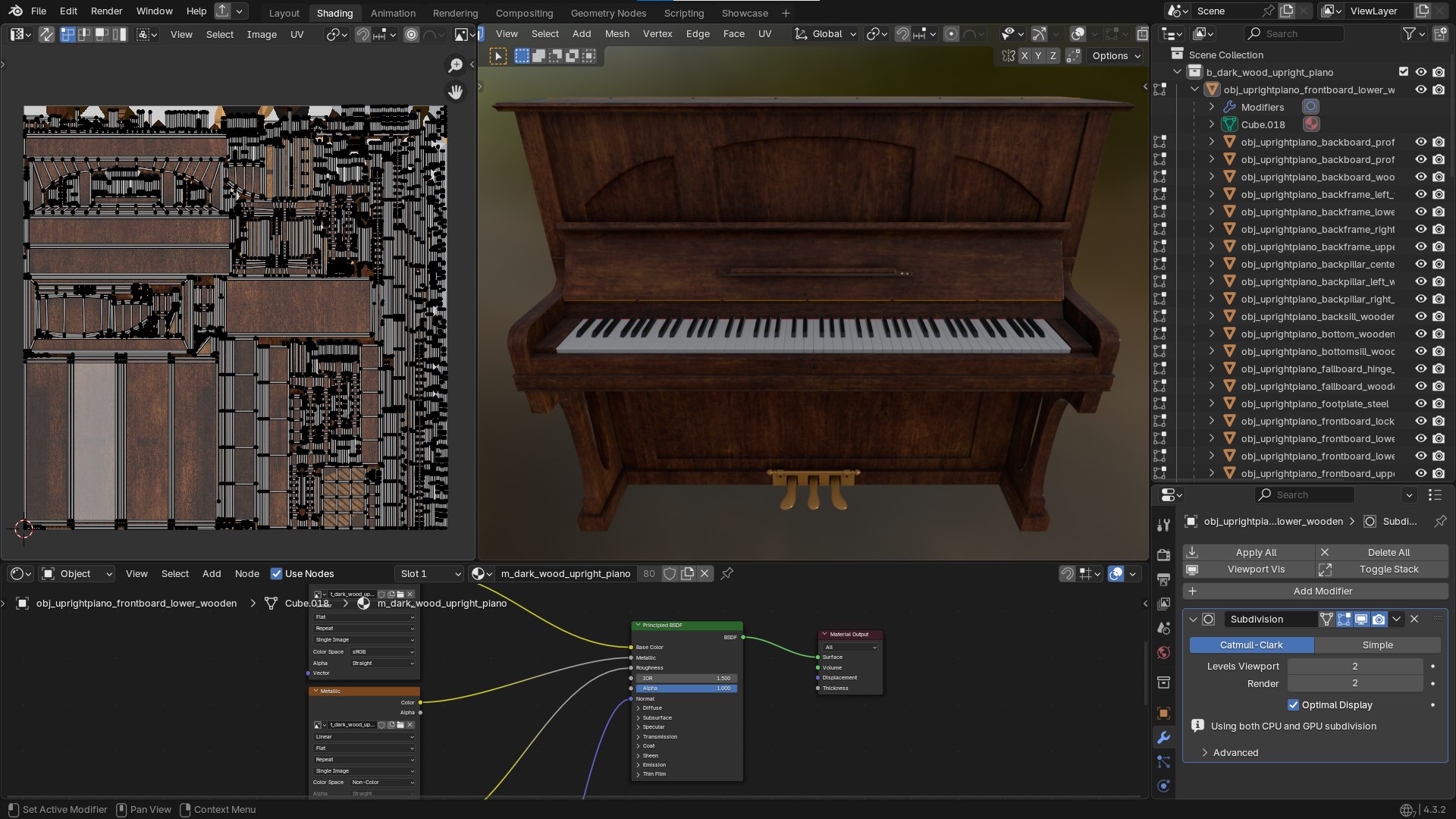This screenshot has width=1456, height=819.
Task: Click the UV editor zoom magnifier icon
Action: [455, 66]
